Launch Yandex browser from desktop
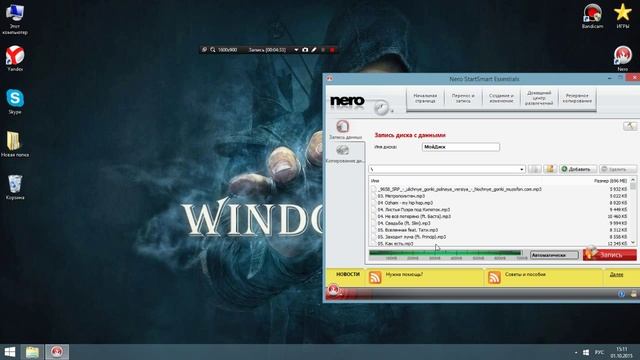640x360 pixels. (15, 58)
